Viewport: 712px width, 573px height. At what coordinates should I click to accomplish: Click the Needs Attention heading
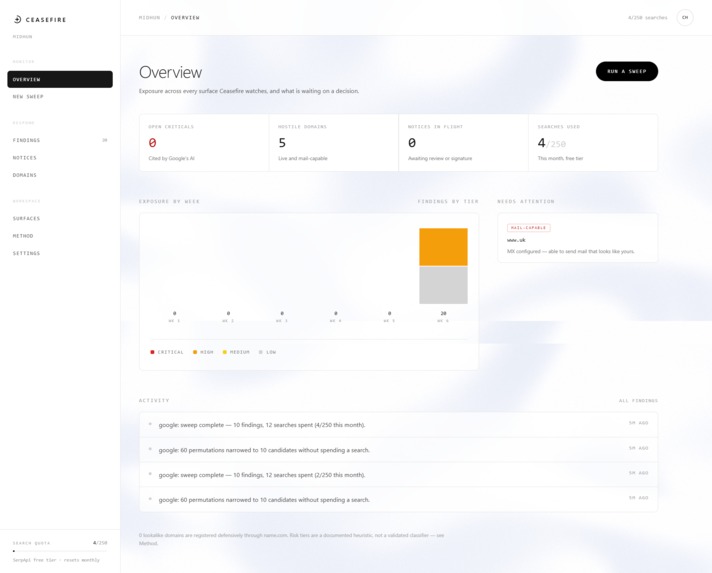point(526,201)
